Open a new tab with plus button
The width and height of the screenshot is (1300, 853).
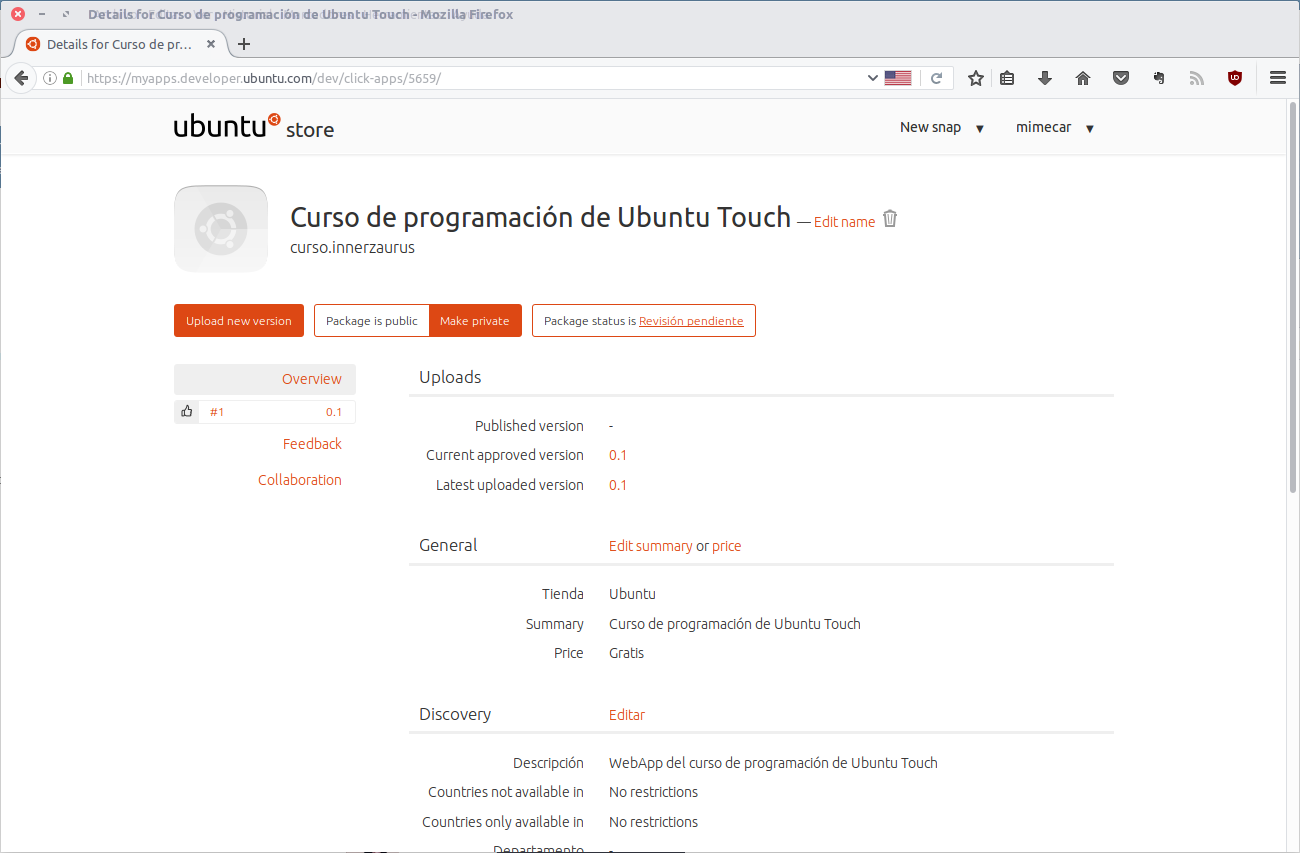coord(244,44)
